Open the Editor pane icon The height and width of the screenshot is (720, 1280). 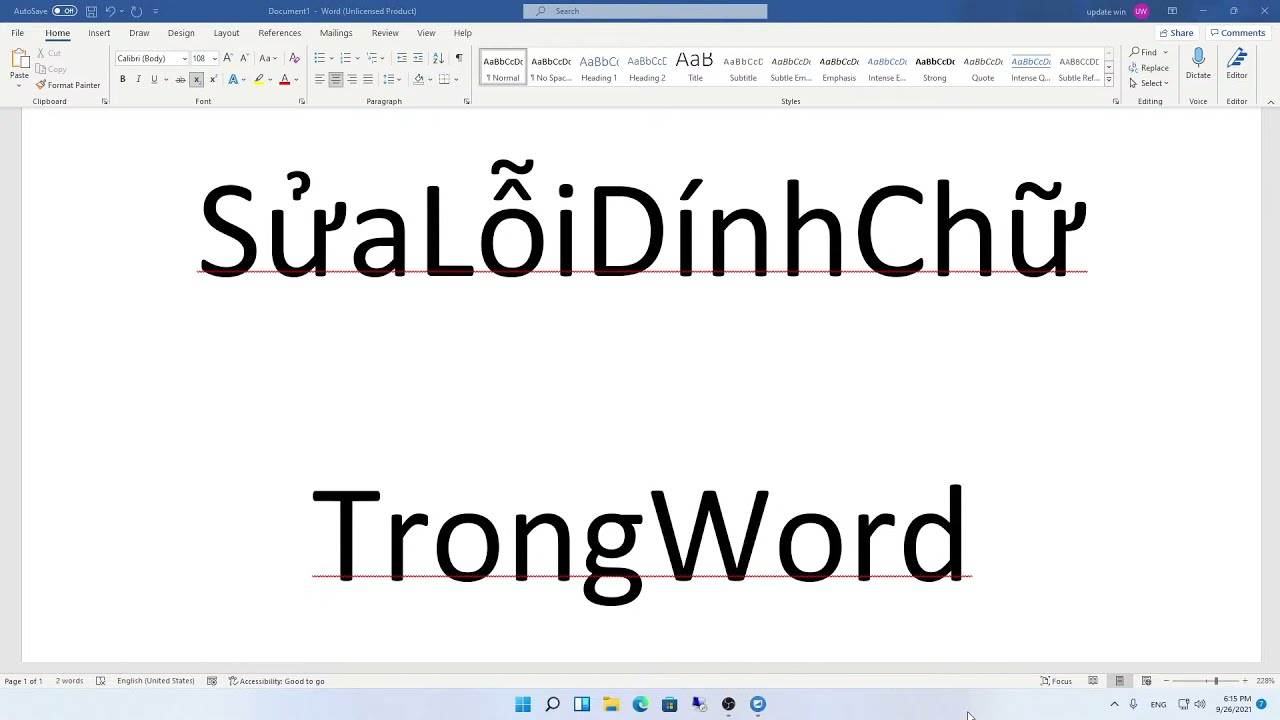pyautogui.click(x=1237, y=65)
